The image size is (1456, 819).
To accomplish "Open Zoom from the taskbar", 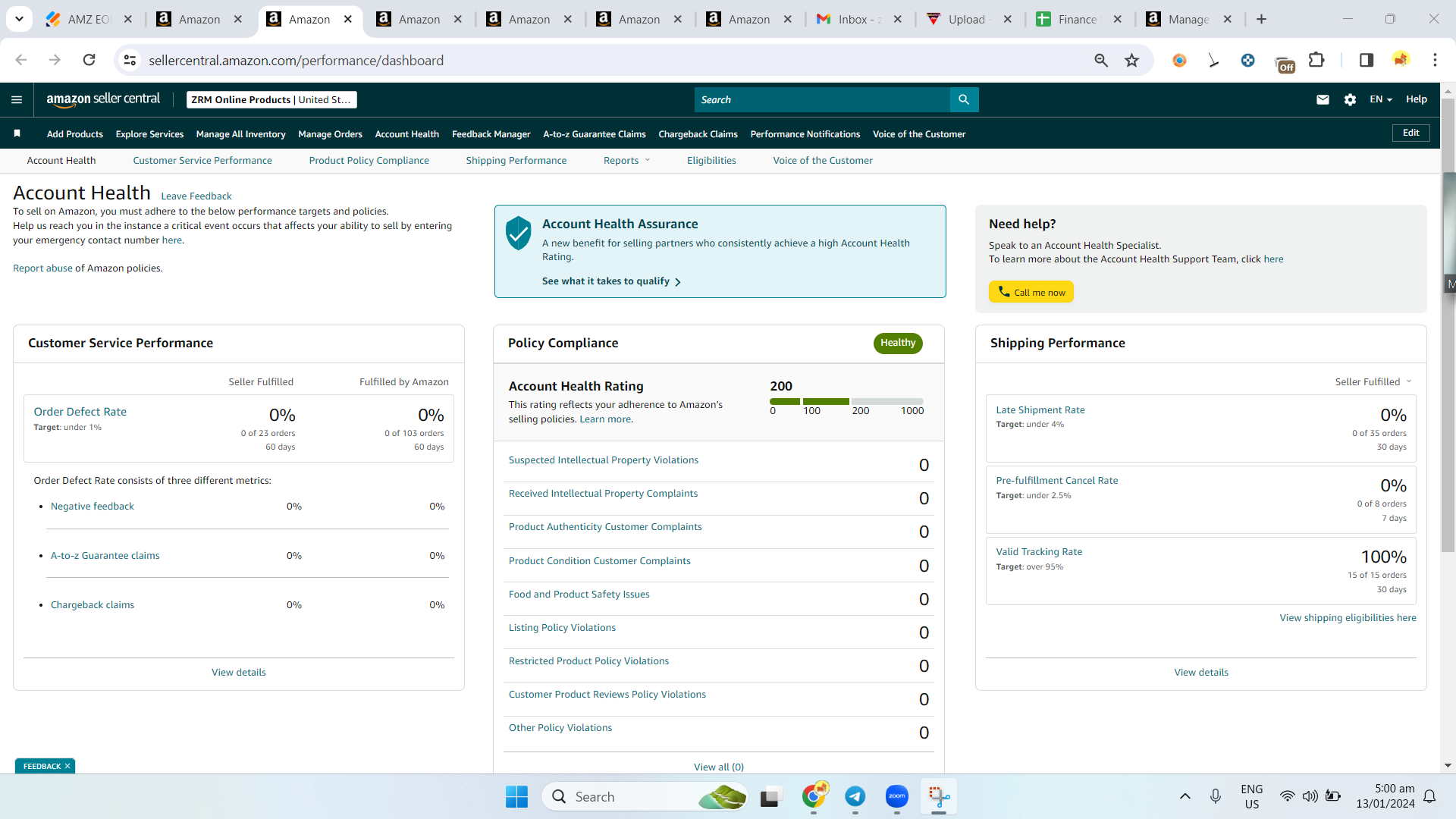I will (x=897, y=796).
